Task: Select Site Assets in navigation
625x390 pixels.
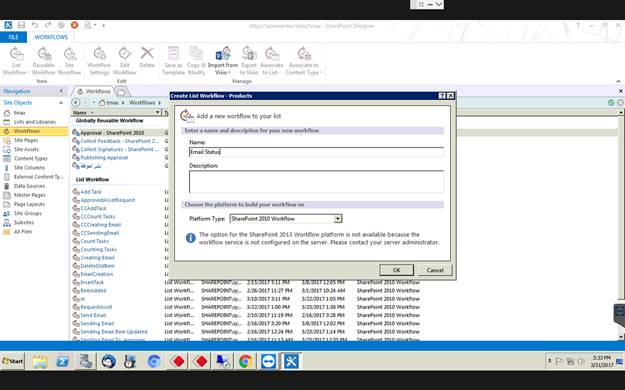Action: coord(26,150)
